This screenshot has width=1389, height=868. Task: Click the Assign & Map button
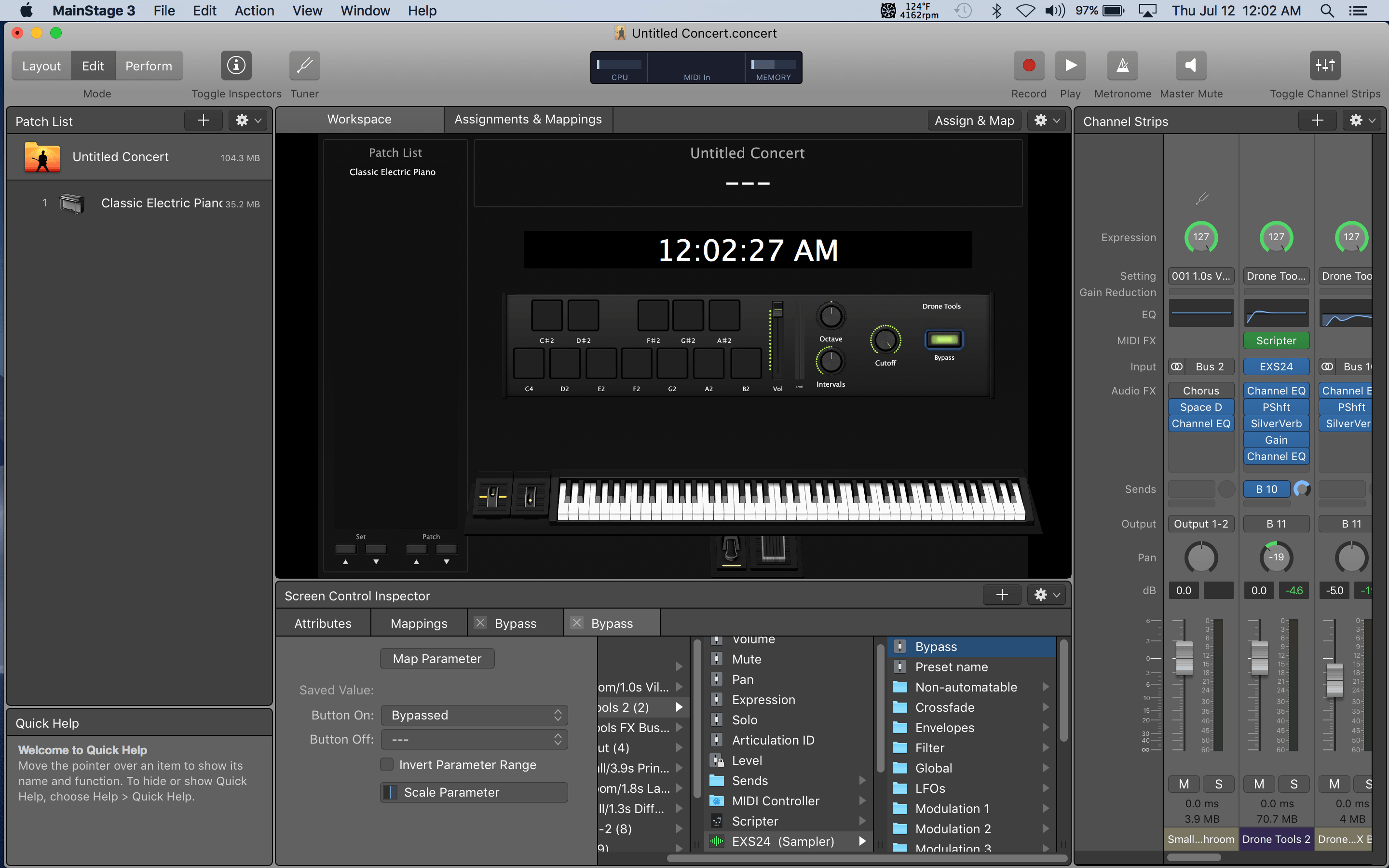pyautogui.click(x=974, y=121)
